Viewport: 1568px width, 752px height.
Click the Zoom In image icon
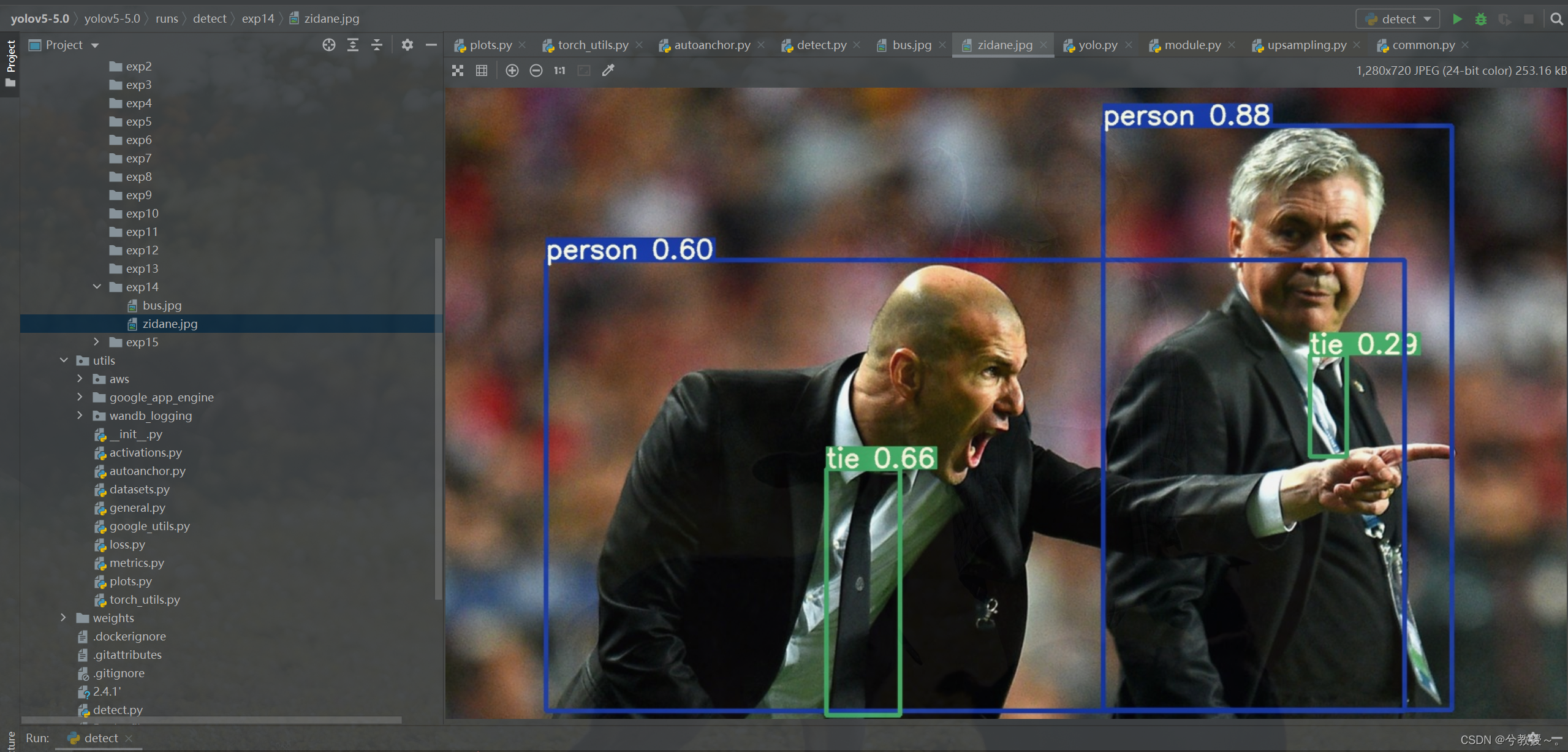(x=512, y=70)
